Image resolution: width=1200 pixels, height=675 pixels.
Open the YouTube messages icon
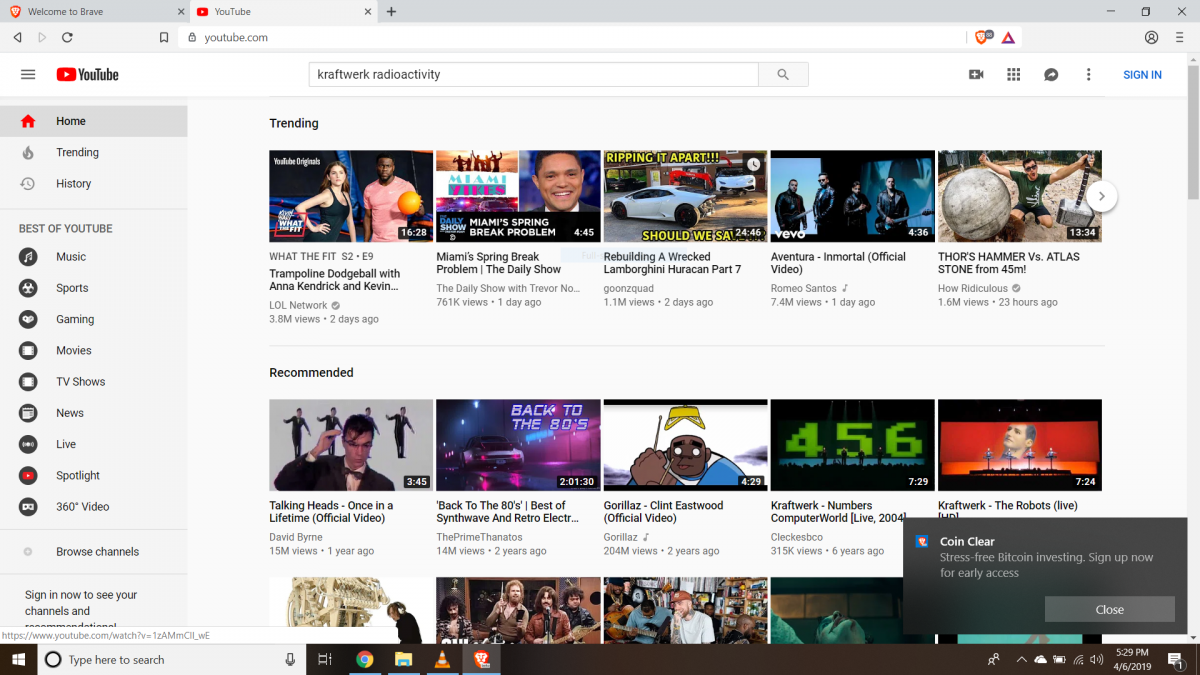pos(1051,75)
